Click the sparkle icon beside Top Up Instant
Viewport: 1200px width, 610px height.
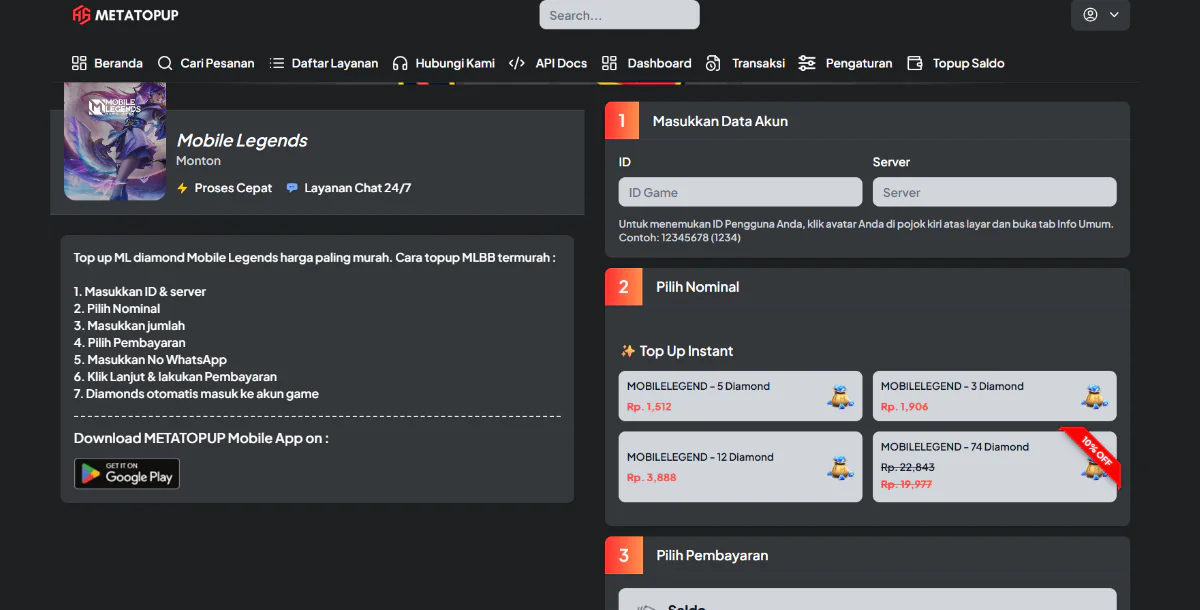tap(628, 351)
